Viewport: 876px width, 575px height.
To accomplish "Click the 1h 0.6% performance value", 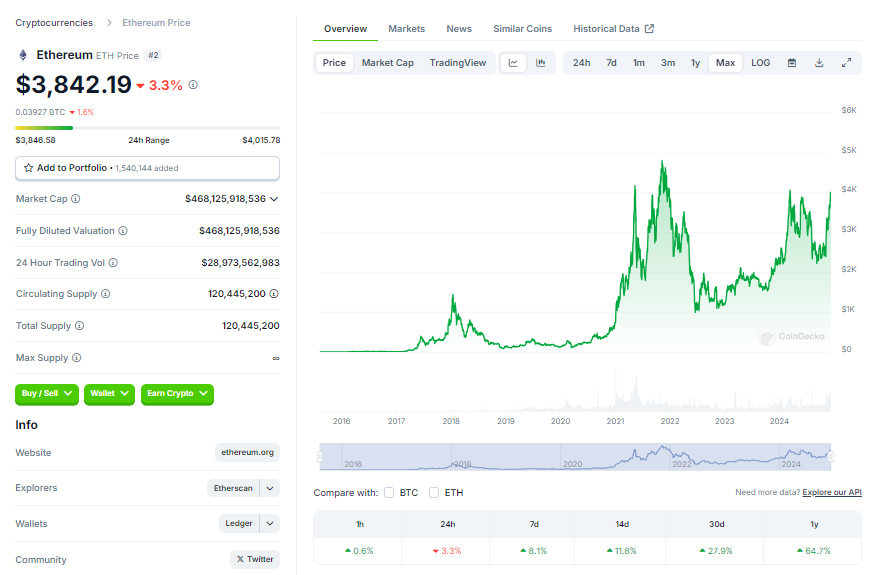I will tap(359, 550).
